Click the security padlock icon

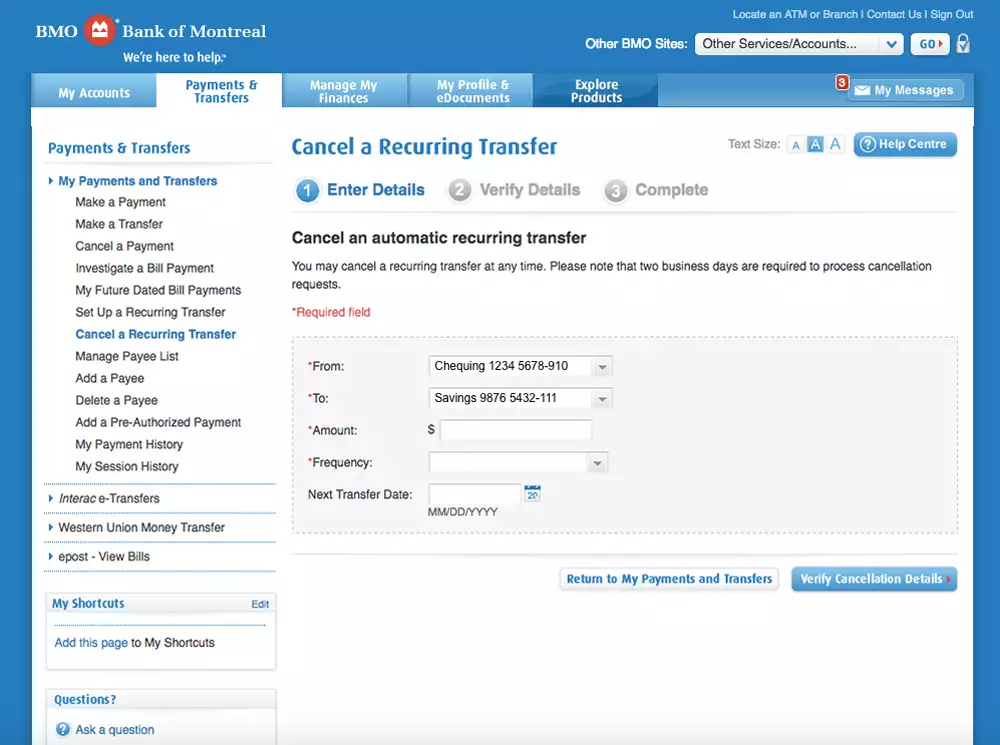coord(963,44)
